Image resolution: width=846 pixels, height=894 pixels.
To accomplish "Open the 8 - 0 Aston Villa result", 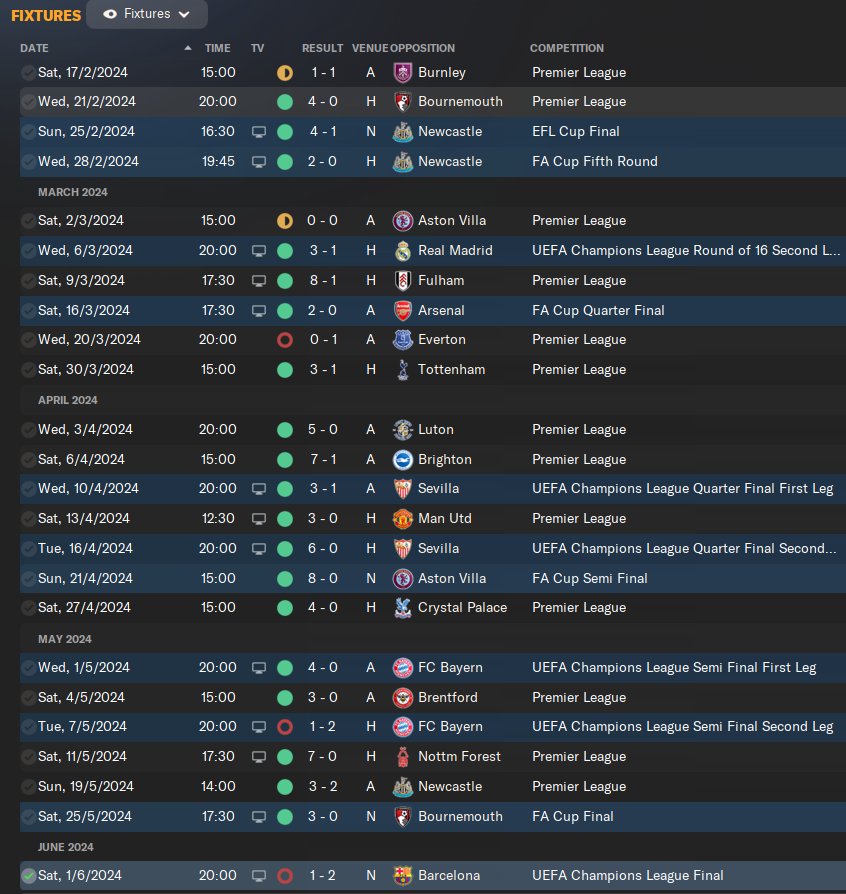I will tap(322, 578).
